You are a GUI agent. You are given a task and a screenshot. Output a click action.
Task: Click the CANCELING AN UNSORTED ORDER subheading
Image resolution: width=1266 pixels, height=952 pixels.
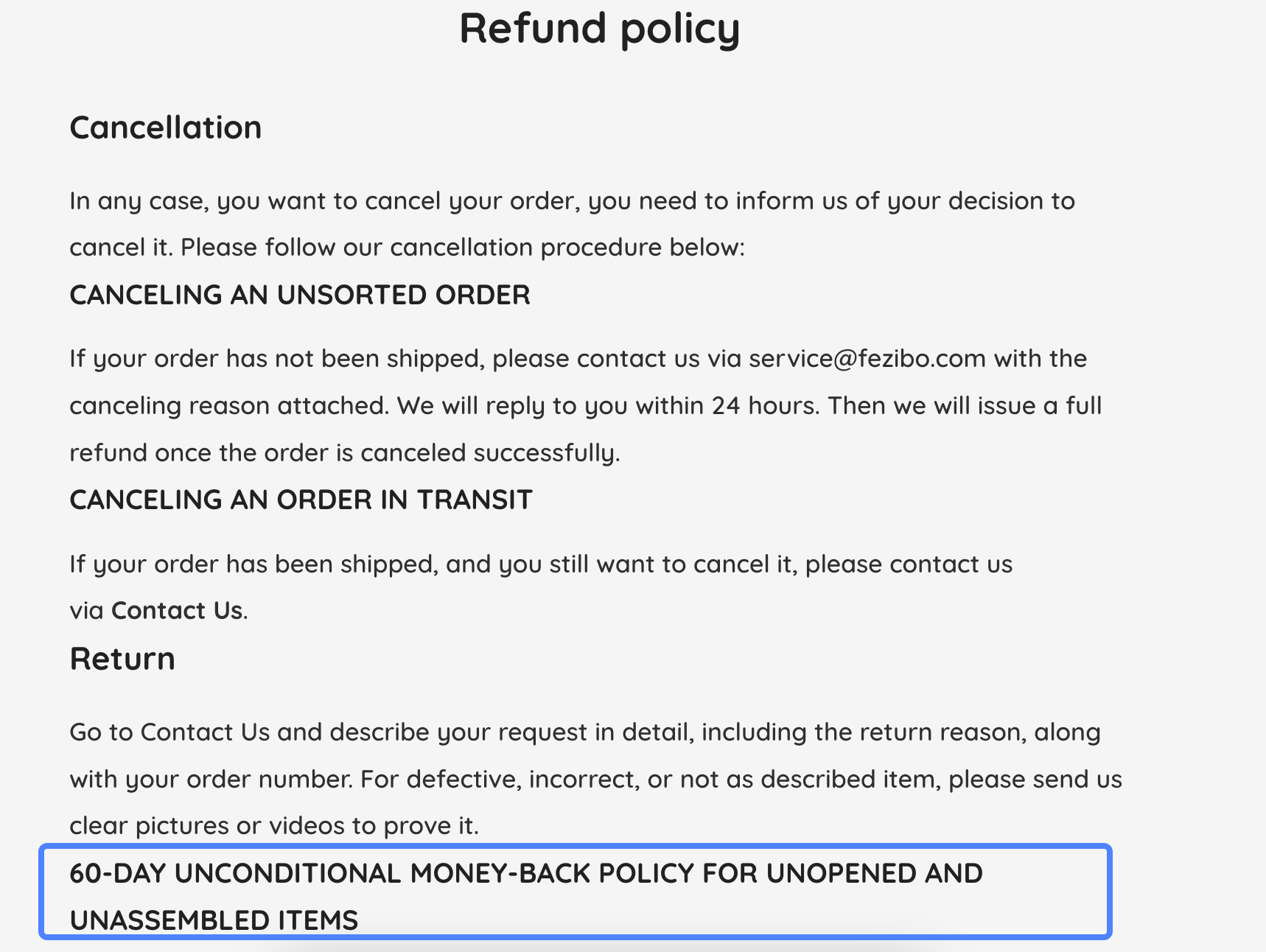click(300, 295)
